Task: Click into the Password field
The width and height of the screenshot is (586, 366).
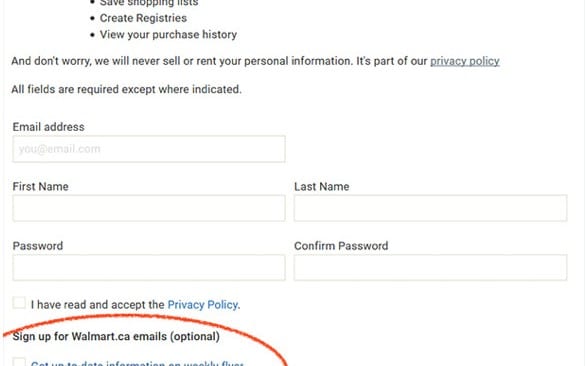Action: pos(149,267)
